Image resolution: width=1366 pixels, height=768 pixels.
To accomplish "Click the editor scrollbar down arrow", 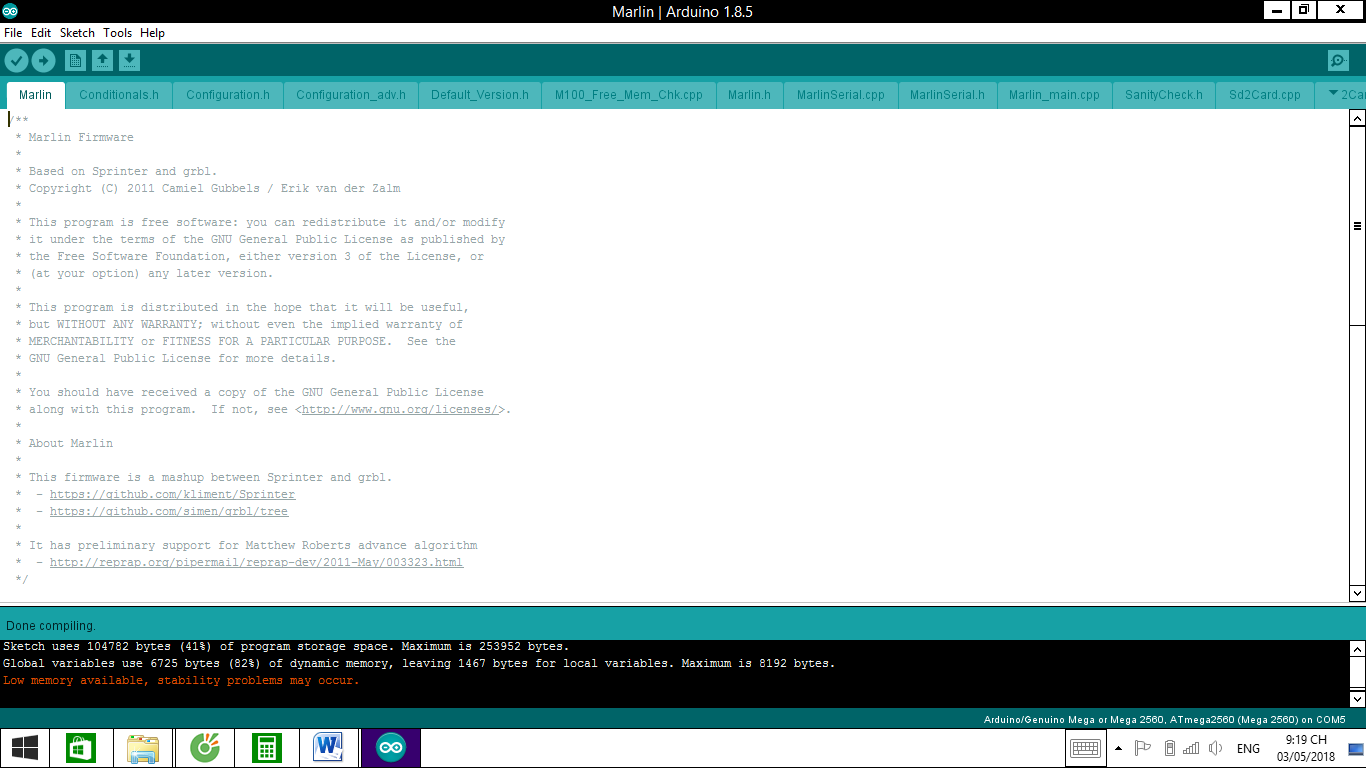I will (1357, 593).
